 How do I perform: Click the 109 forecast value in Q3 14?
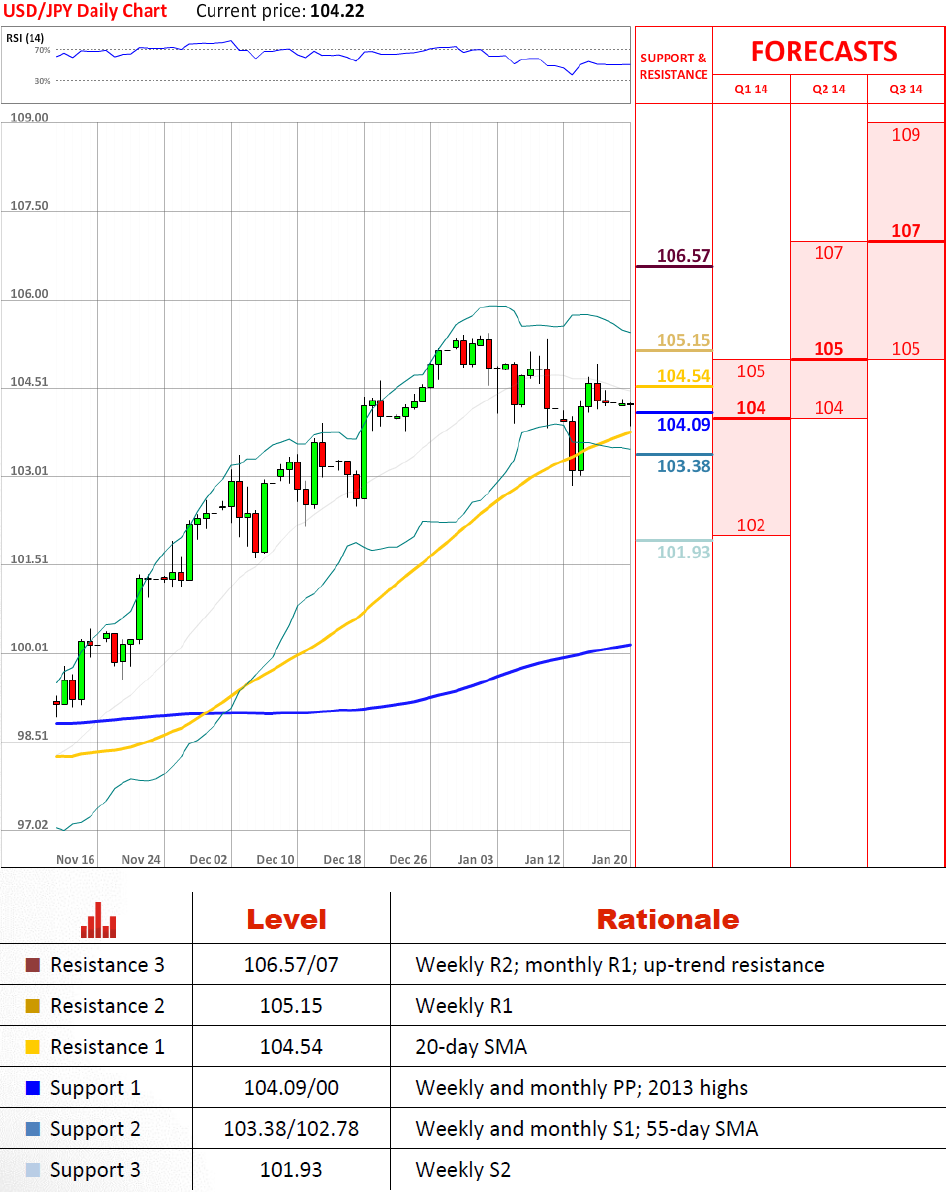tap(905, 135)
